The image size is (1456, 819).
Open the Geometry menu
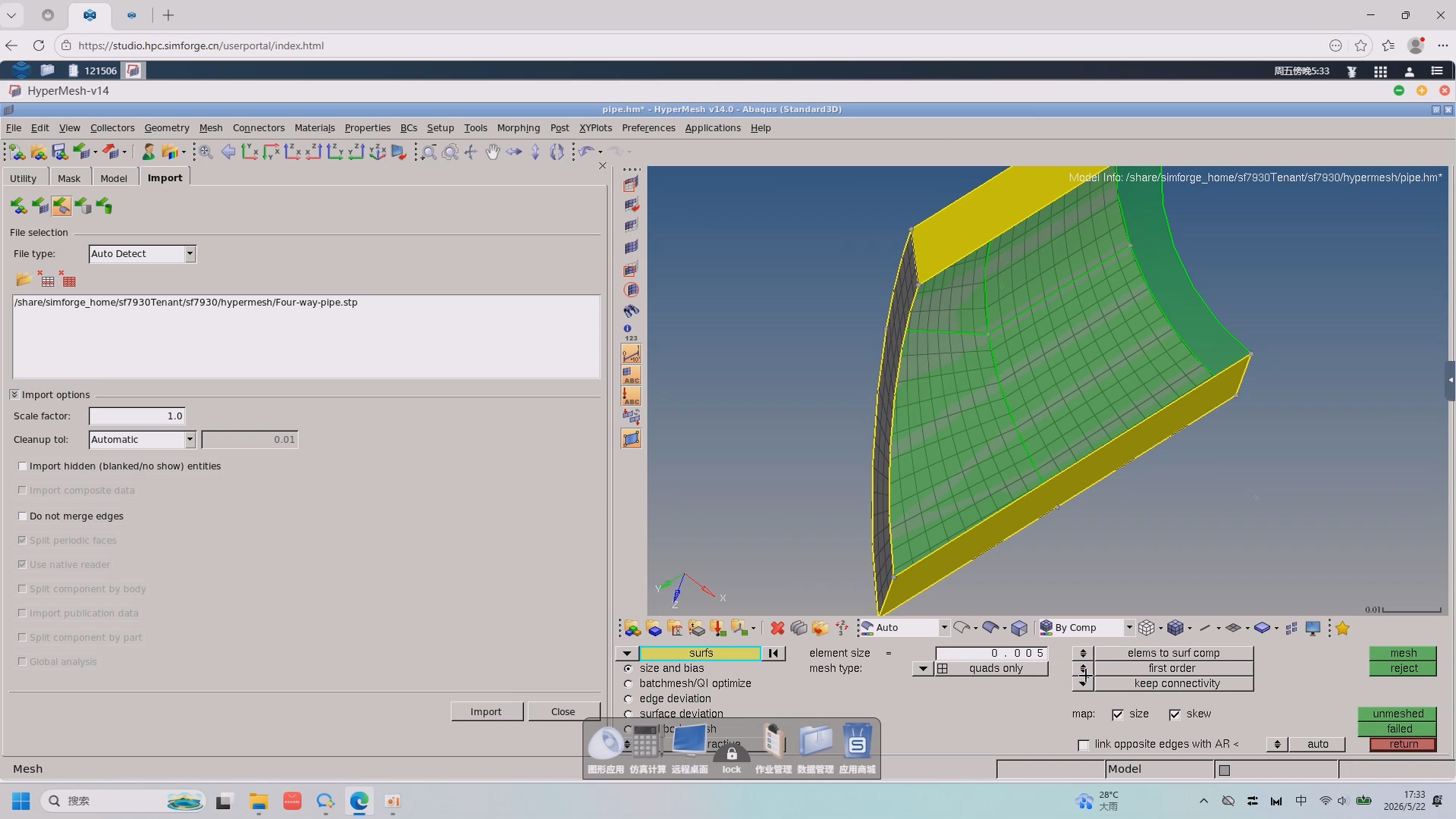coord(167,128)
